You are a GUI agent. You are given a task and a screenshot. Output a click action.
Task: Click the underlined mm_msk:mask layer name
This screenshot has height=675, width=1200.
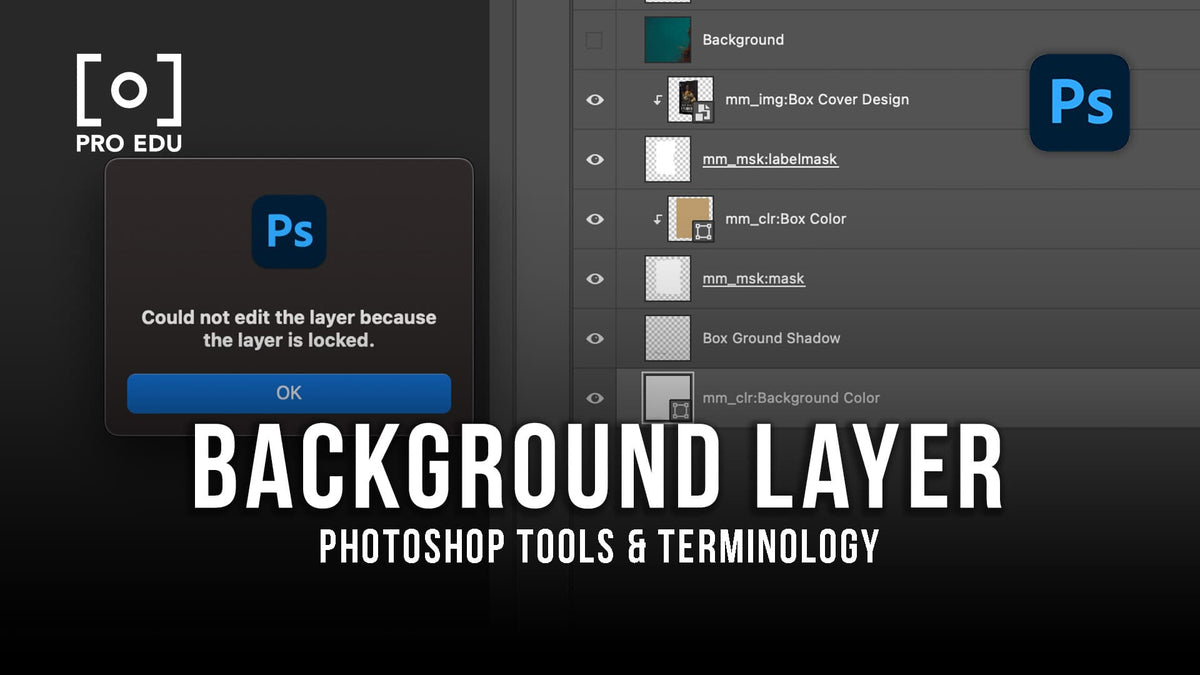[x=753, y=278]
